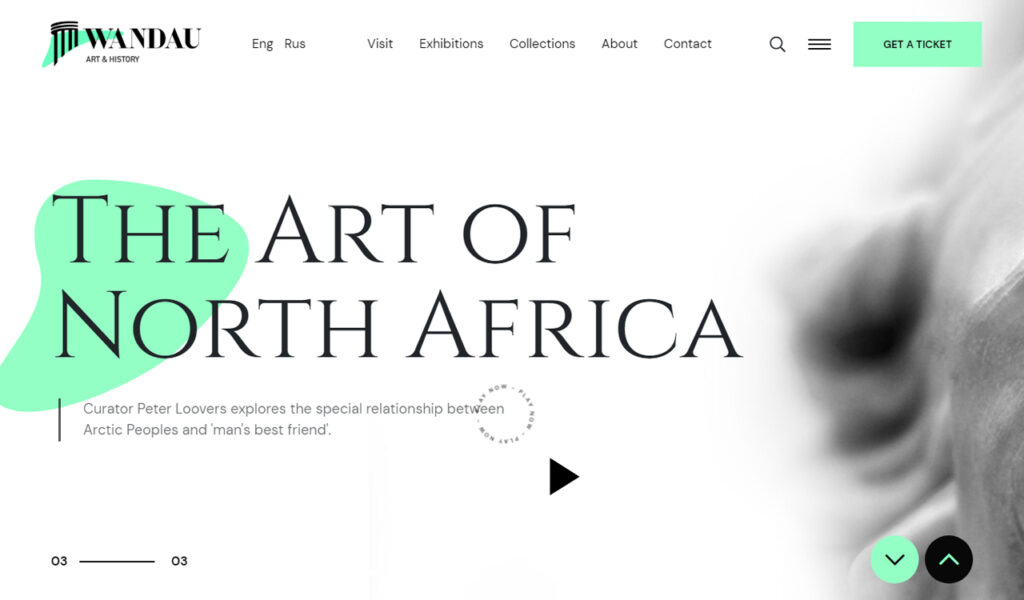Click the slide counter number on the left
The width and height of the screenshot is (1024, 600).
point(59,561)
